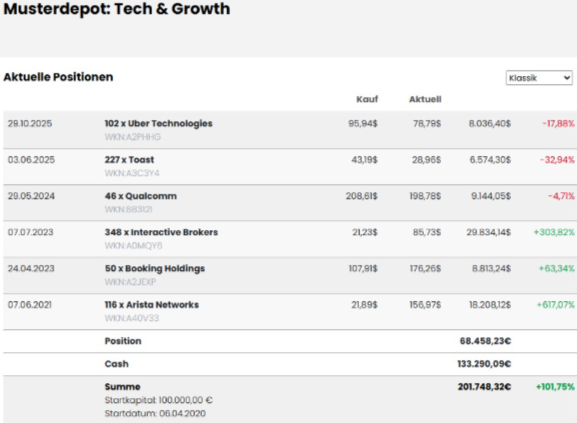Click the Aktuell column header
Image resolution: width=577 pixels, height=423 pixels.
click(x=425, y=99)
